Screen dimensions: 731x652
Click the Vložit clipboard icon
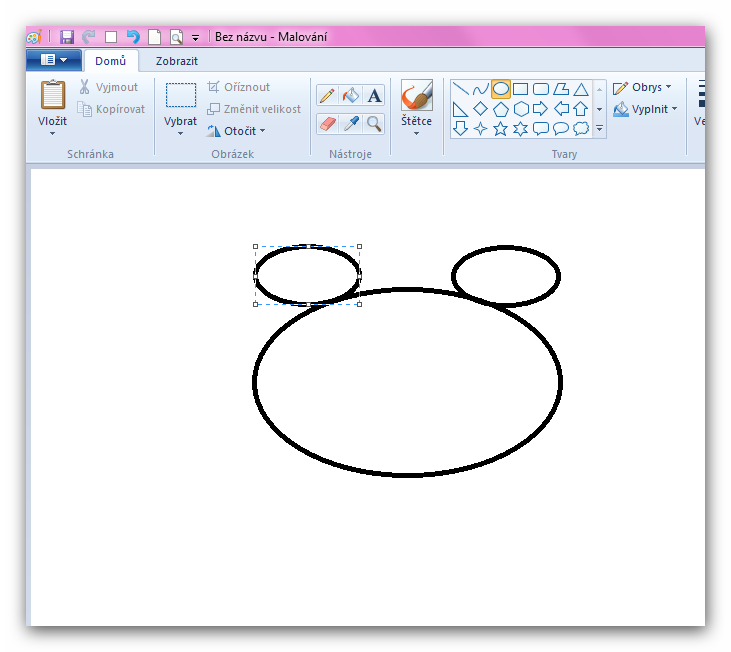tap(53, 95)
